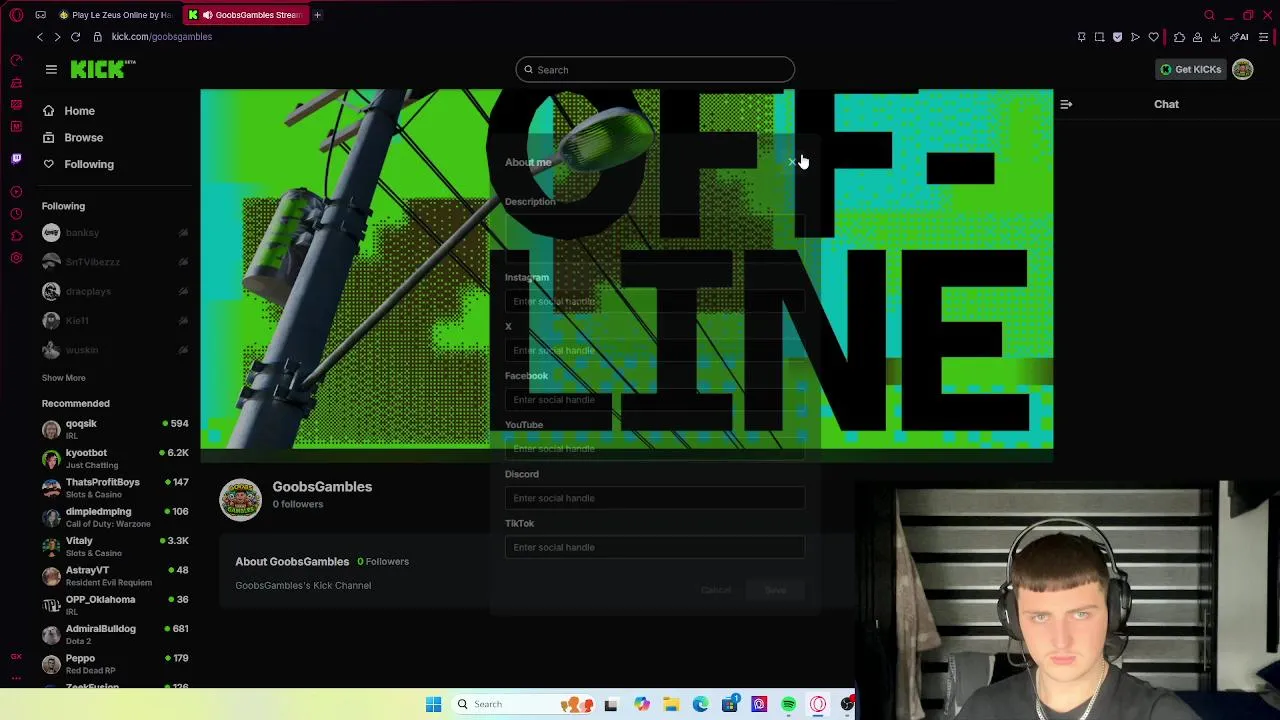The height and width of the screenshot is (720, 1280).
Task: Click the GoobsGambles channel avatar
Action: click(240, 500)
